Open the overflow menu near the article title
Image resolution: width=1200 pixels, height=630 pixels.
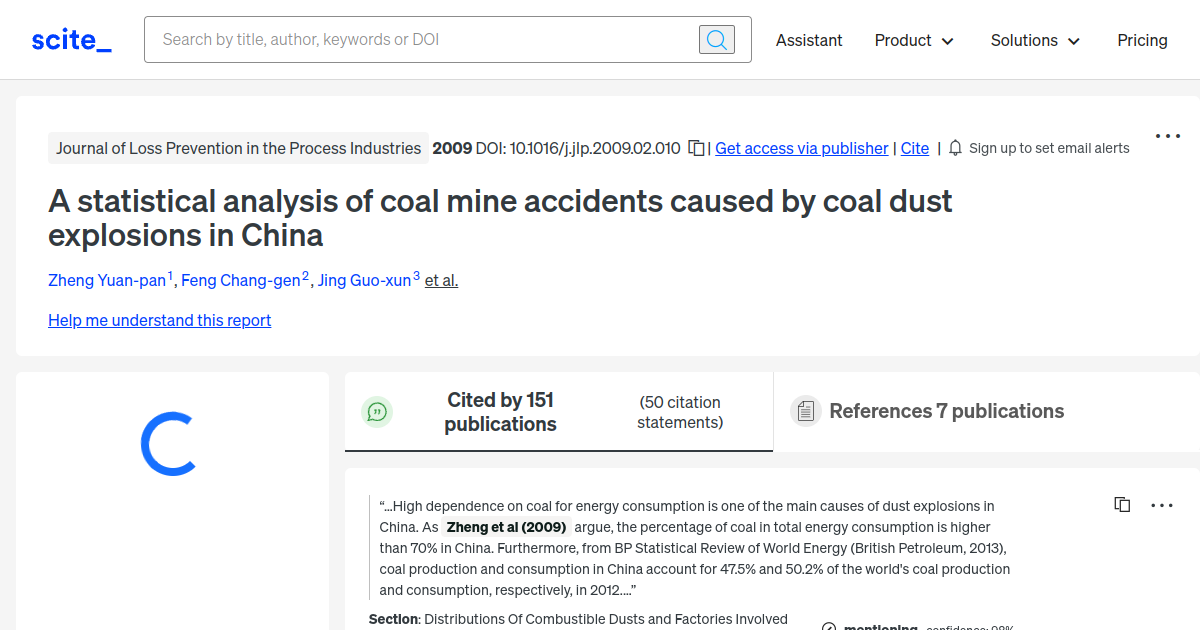coord(1168,135)
